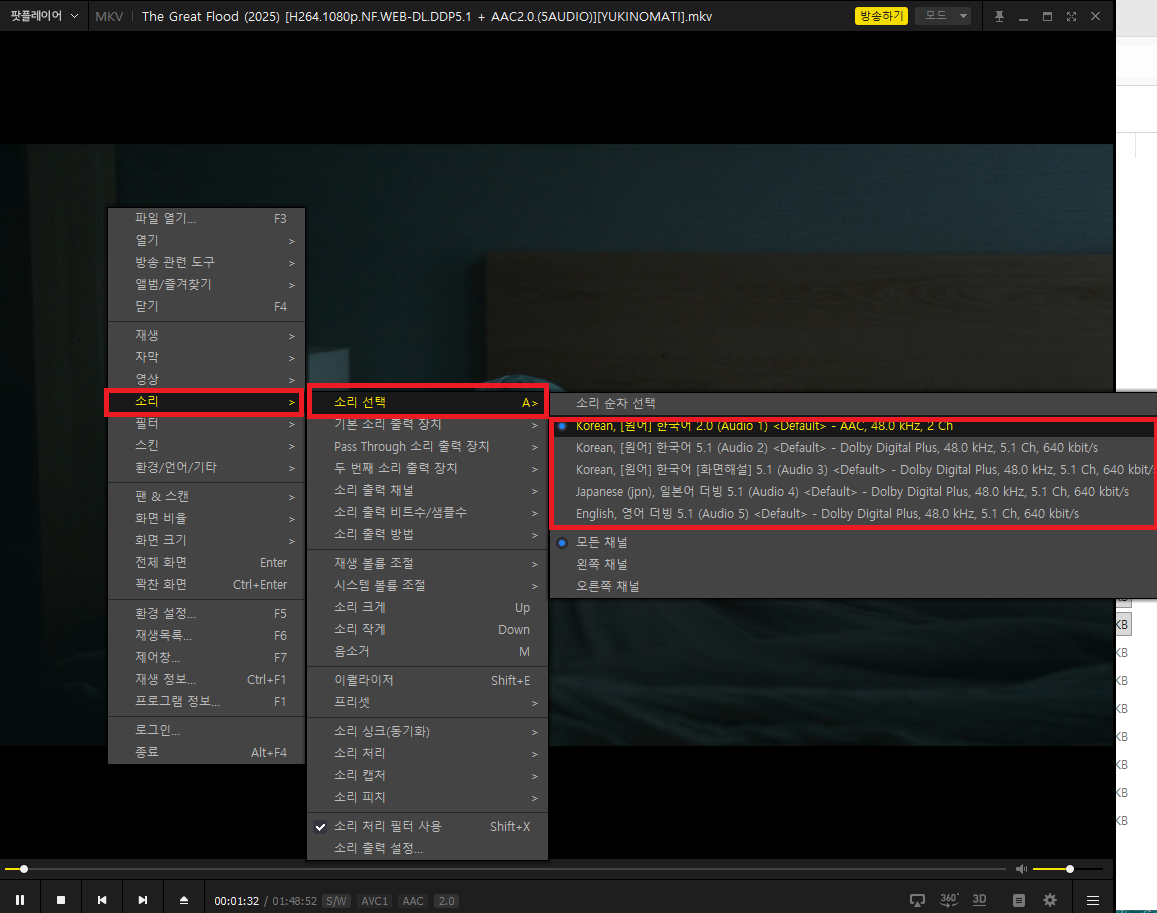Image resolution: width=1157 pixels, height=913 pixels.
Task: Open the playlist hamburger icon
Action: point(1093,900)
